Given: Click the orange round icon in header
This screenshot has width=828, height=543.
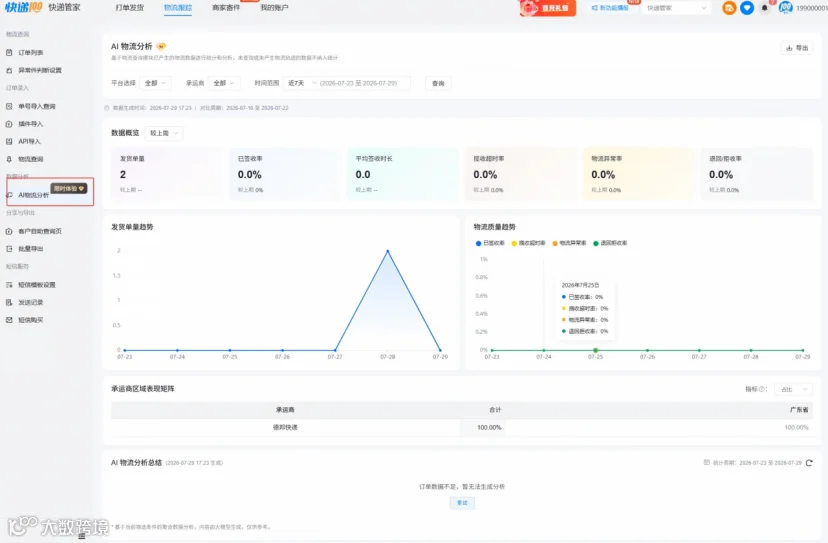Looking at the screenshot, I should [x=729, y=8].
